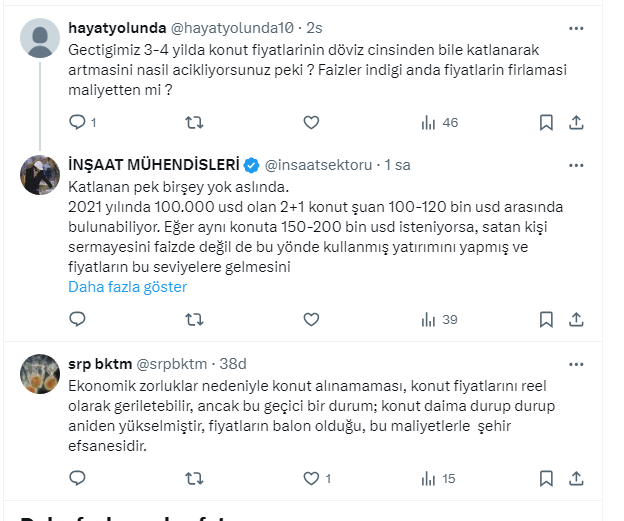Reply to srp bktm's tweet
This screenshot has width=624, height=521.
[78, 479]
